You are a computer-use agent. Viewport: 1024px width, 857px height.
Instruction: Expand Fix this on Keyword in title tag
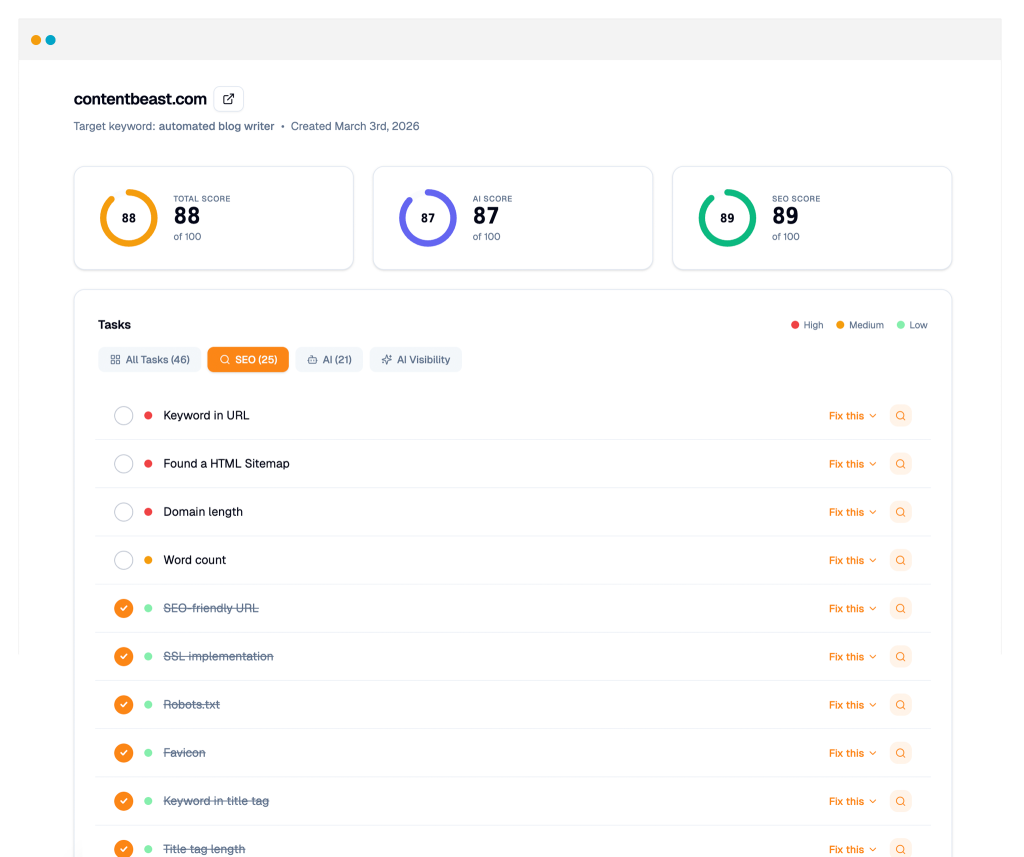tap(852, 801)
